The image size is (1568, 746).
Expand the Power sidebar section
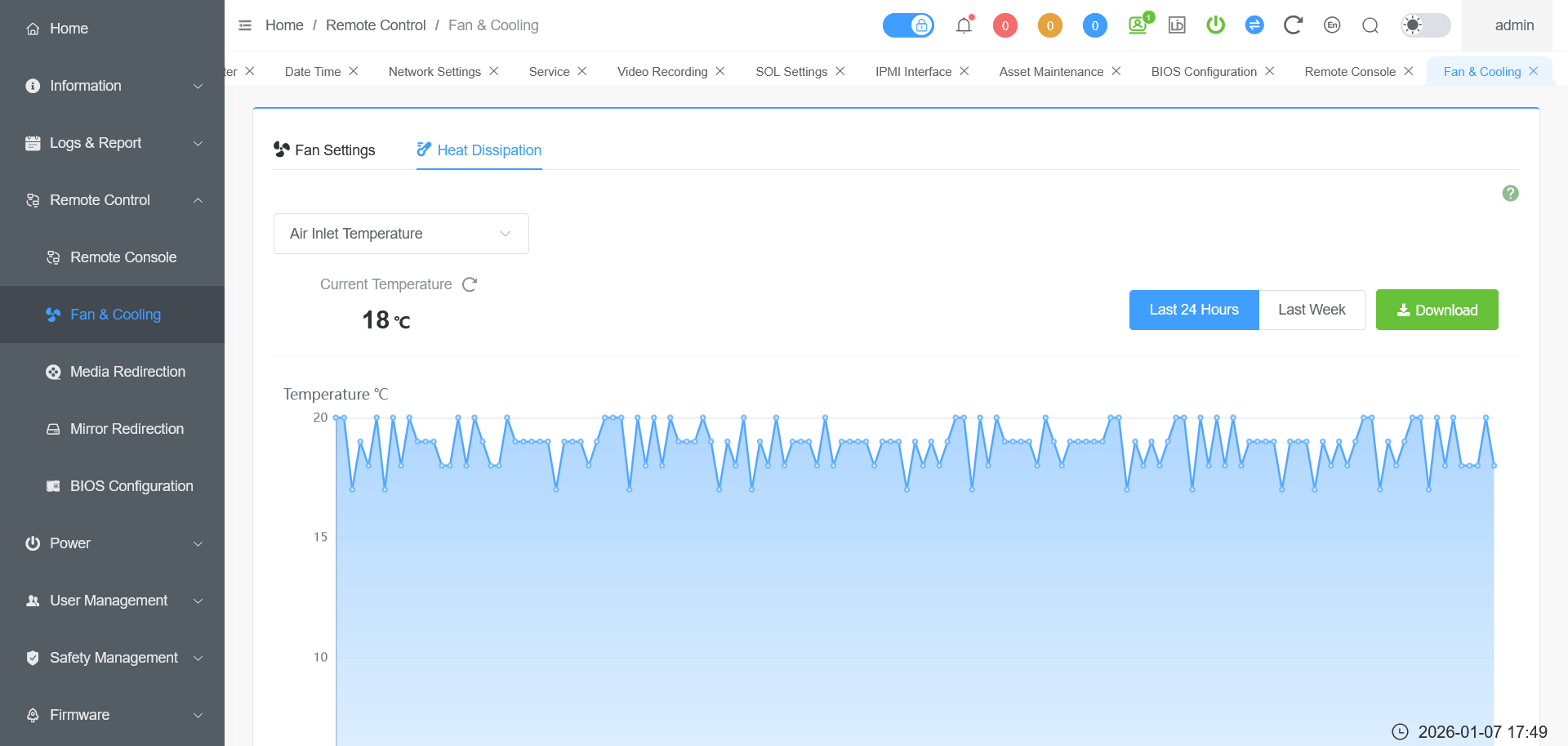point(113,543)
